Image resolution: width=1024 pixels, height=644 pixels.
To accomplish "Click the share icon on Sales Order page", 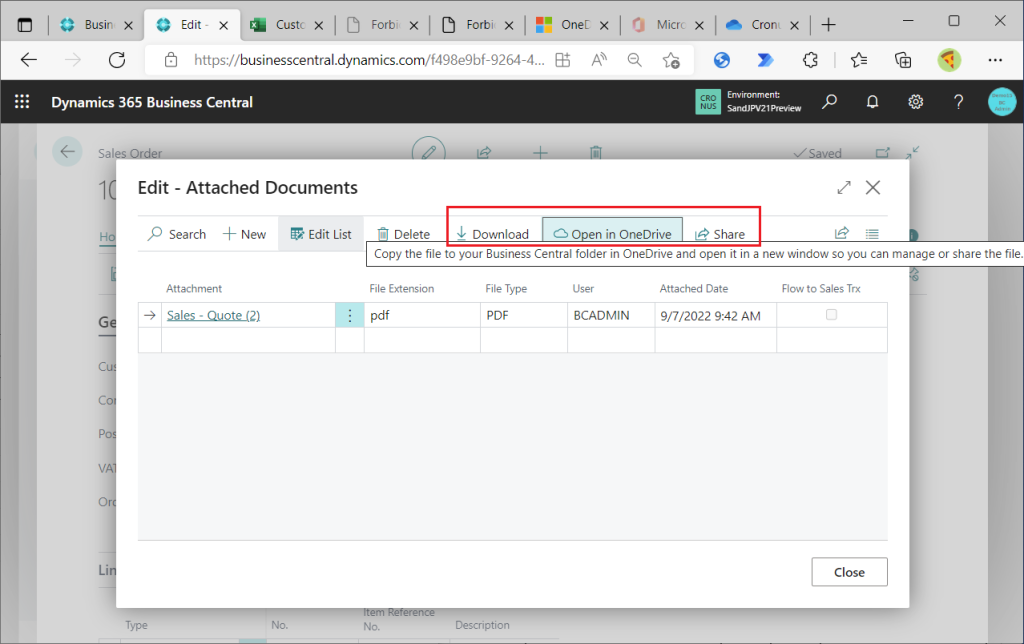I will 484,153.
